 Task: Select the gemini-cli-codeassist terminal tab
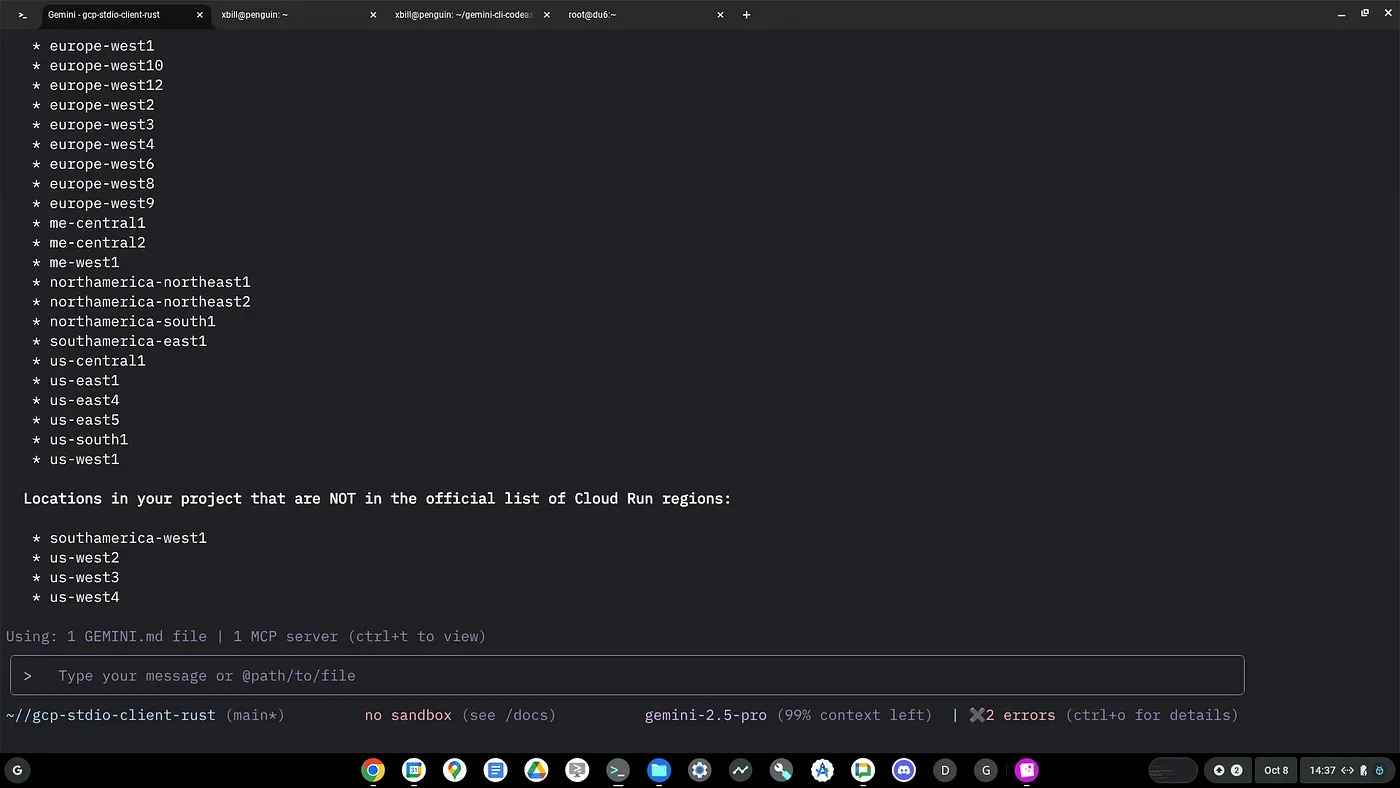click(x=465, y=15)
